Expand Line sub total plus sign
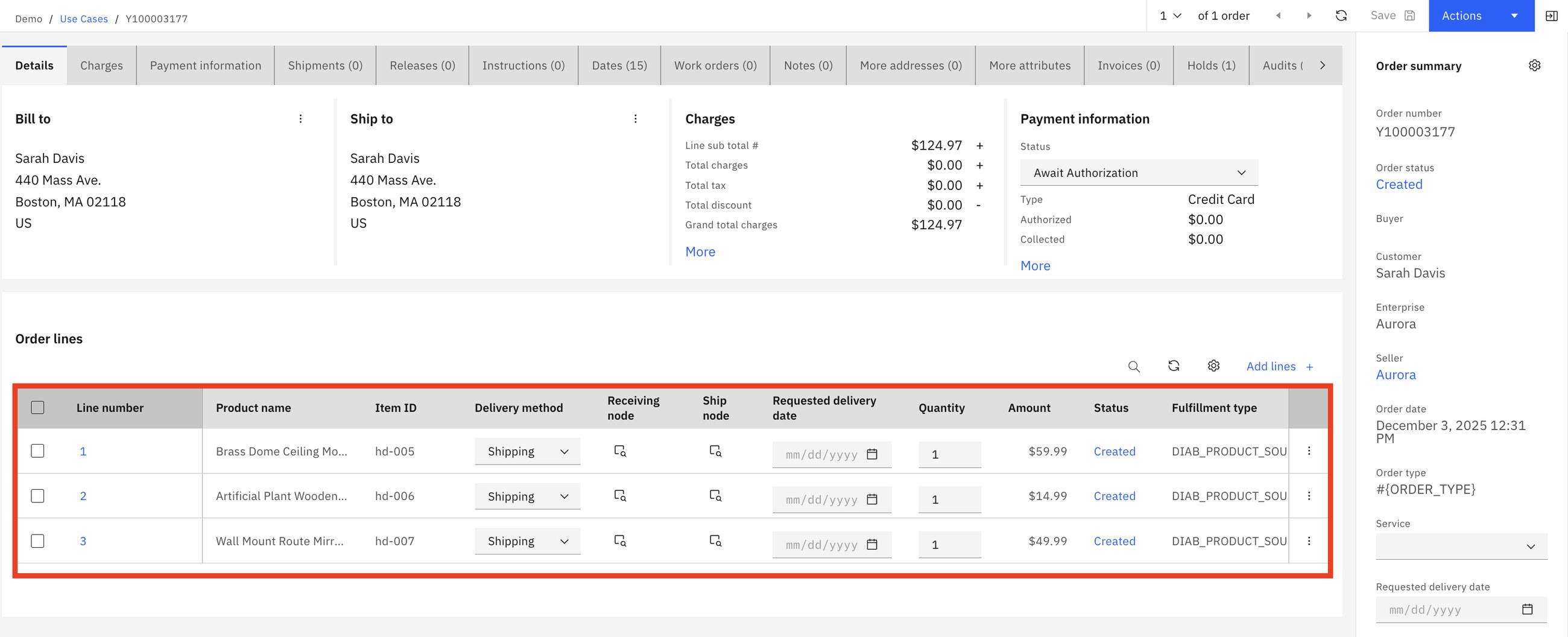Image resolution: width=1568 pixels, height=637 pixels. 979,145
